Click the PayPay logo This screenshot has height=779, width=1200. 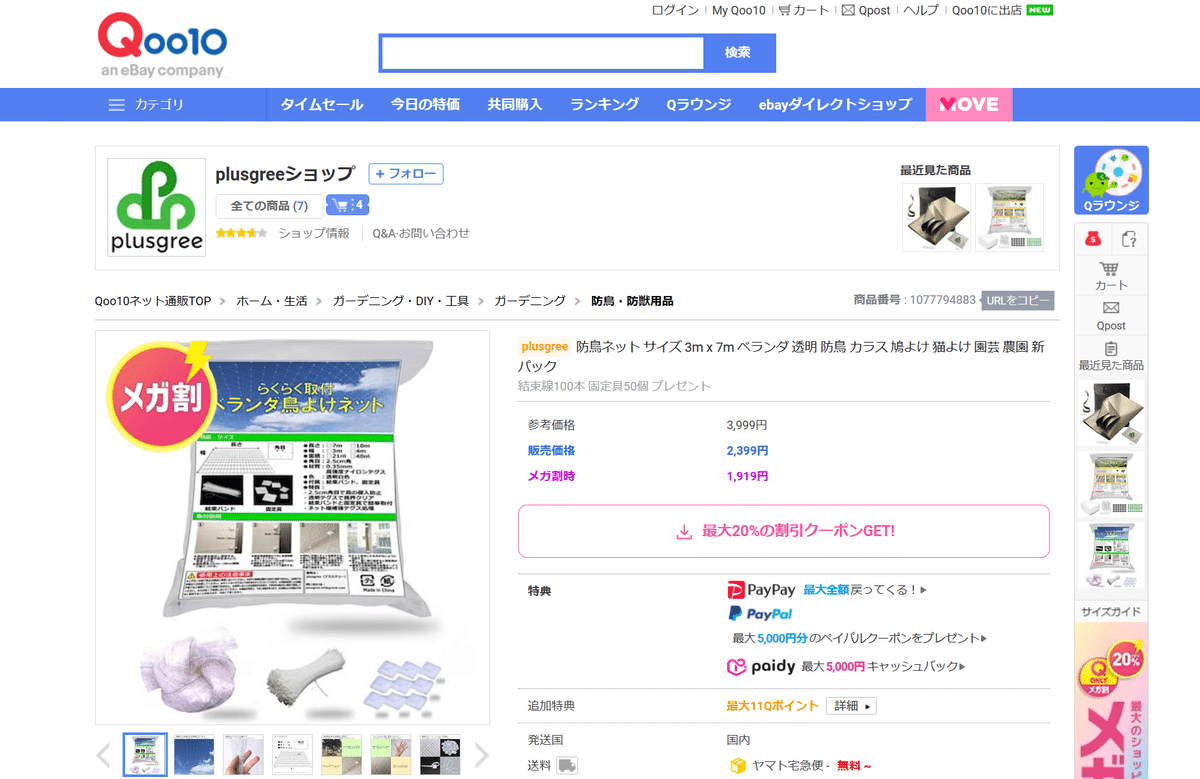762,590
